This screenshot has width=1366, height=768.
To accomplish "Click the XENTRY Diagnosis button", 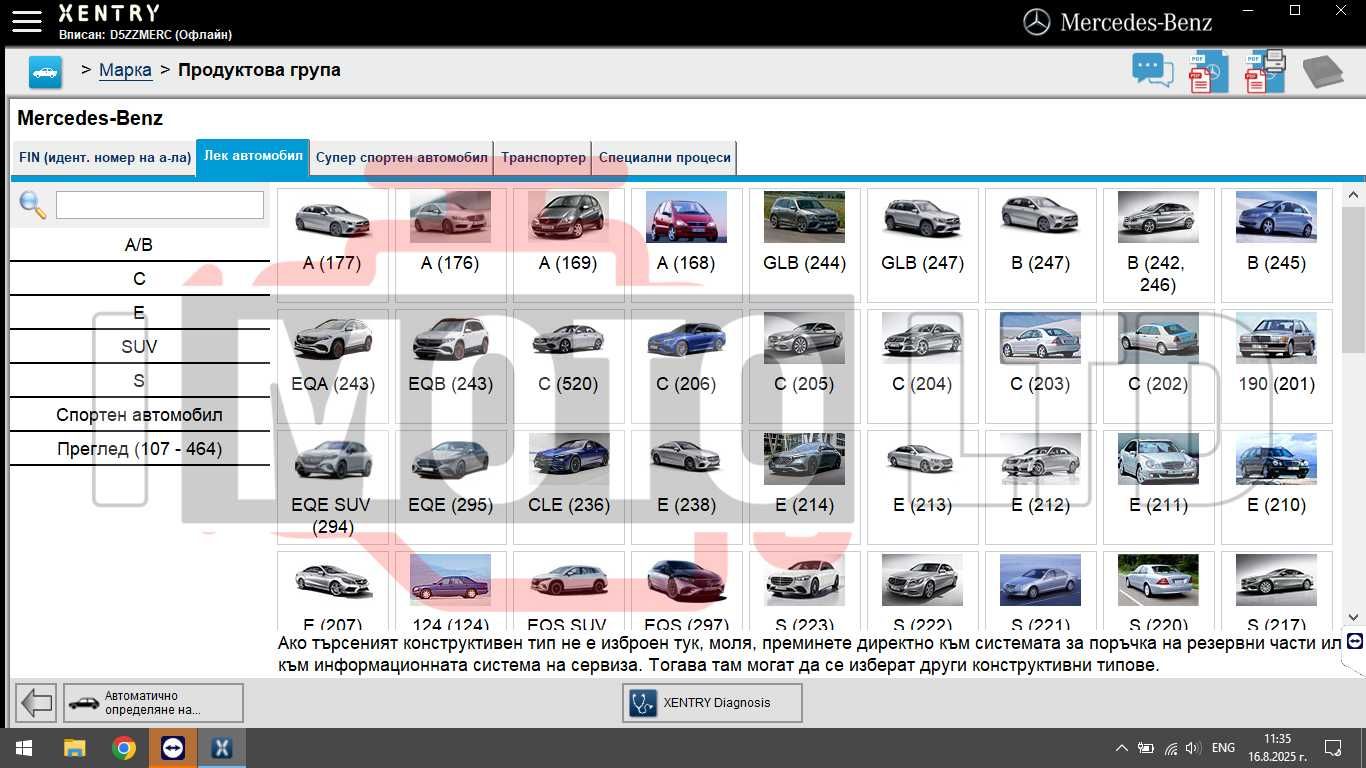I will click(x=712, y=703).
